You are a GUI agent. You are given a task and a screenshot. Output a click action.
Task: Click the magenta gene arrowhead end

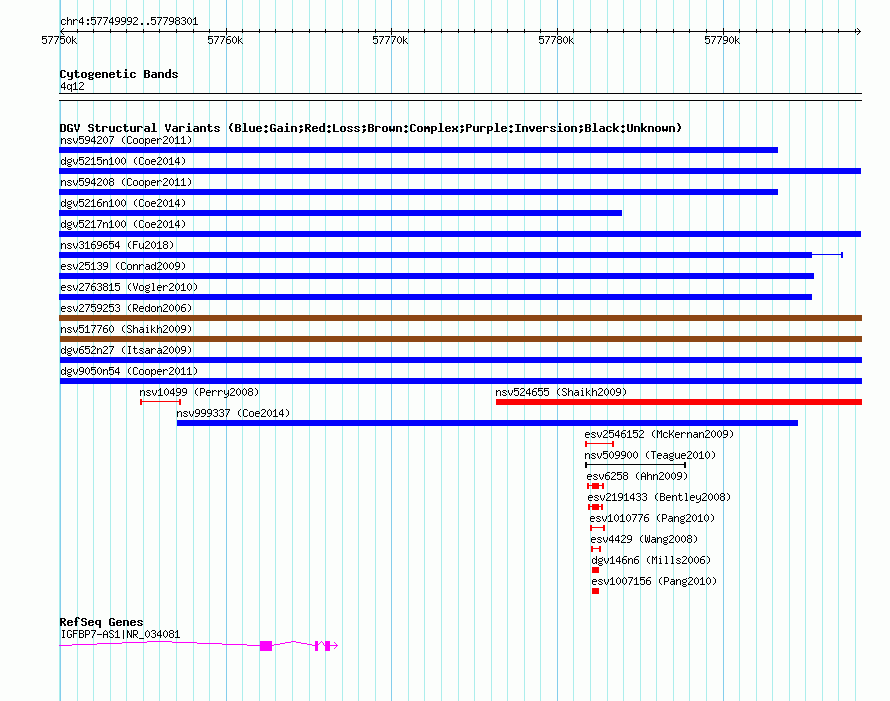tap(335, 645)
